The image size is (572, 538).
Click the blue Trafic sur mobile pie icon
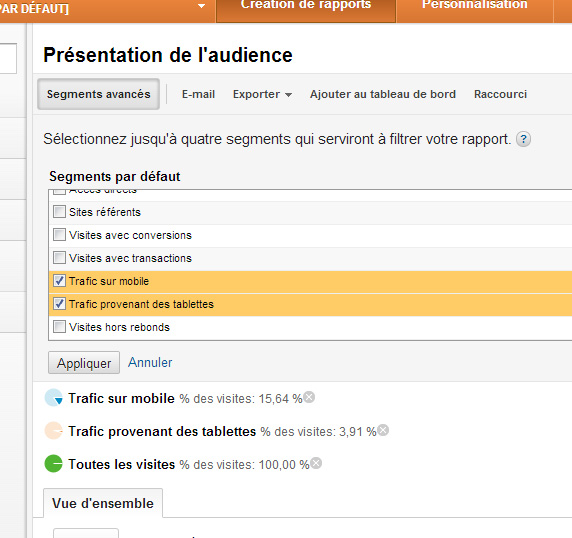pyautogui.click(x=54, y=398)
